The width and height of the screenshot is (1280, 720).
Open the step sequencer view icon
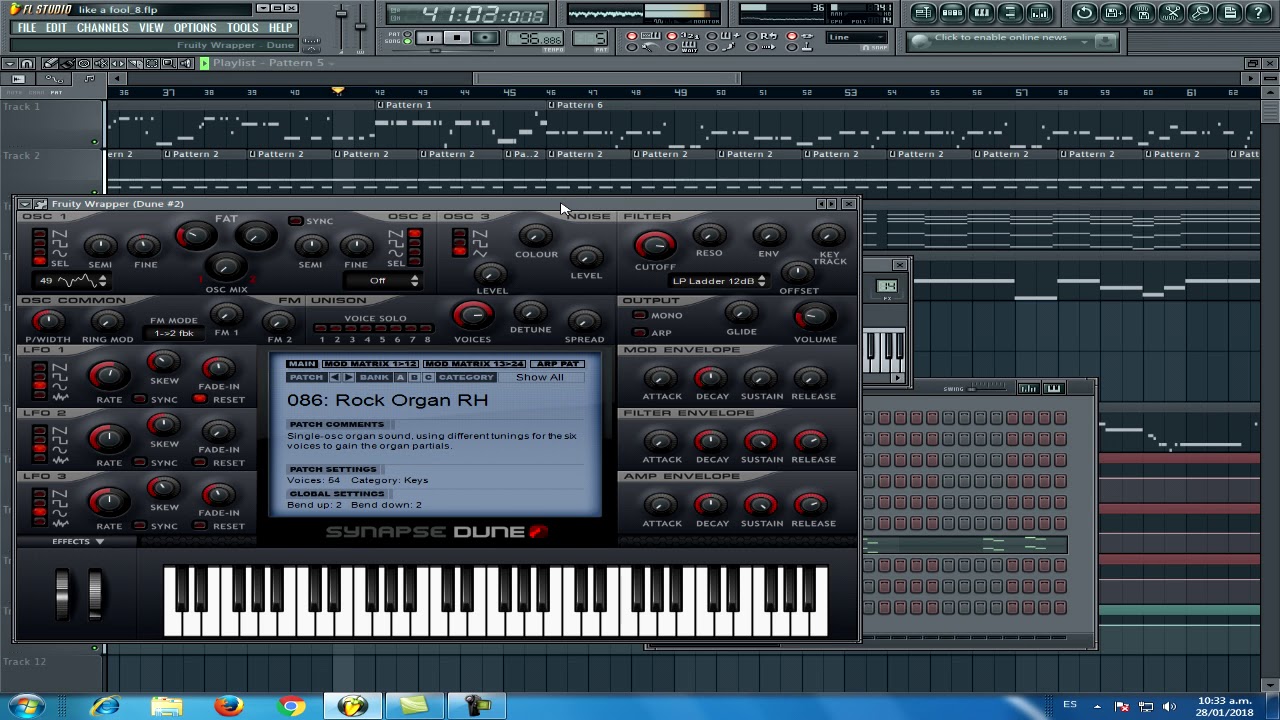pyautogui.click(x=952, y=13)
